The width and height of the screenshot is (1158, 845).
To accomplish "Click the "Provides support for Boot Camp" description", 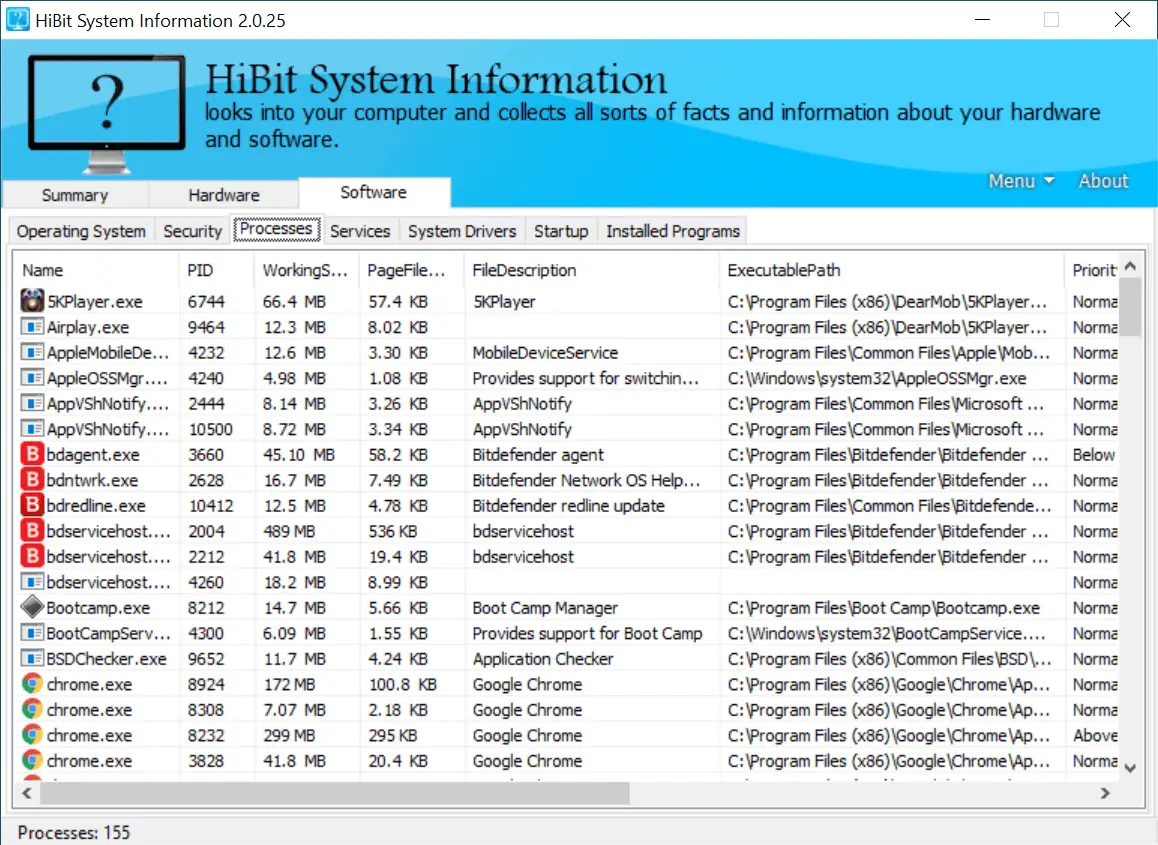I will tap(587, 634).
